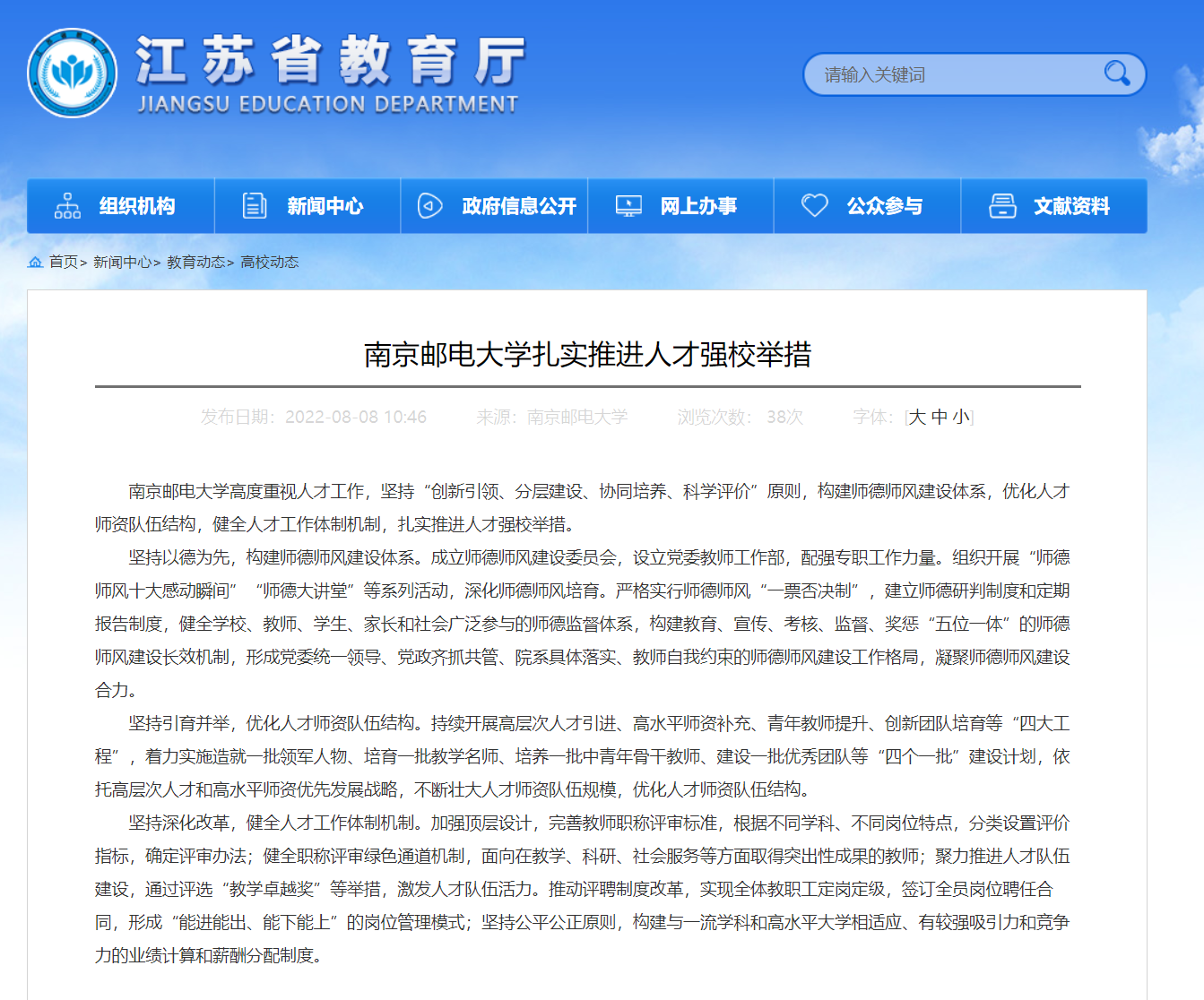1204x1000 pixels.
Task: Select the 公众参与 navigation tab
Action: [x=884, y=206]
